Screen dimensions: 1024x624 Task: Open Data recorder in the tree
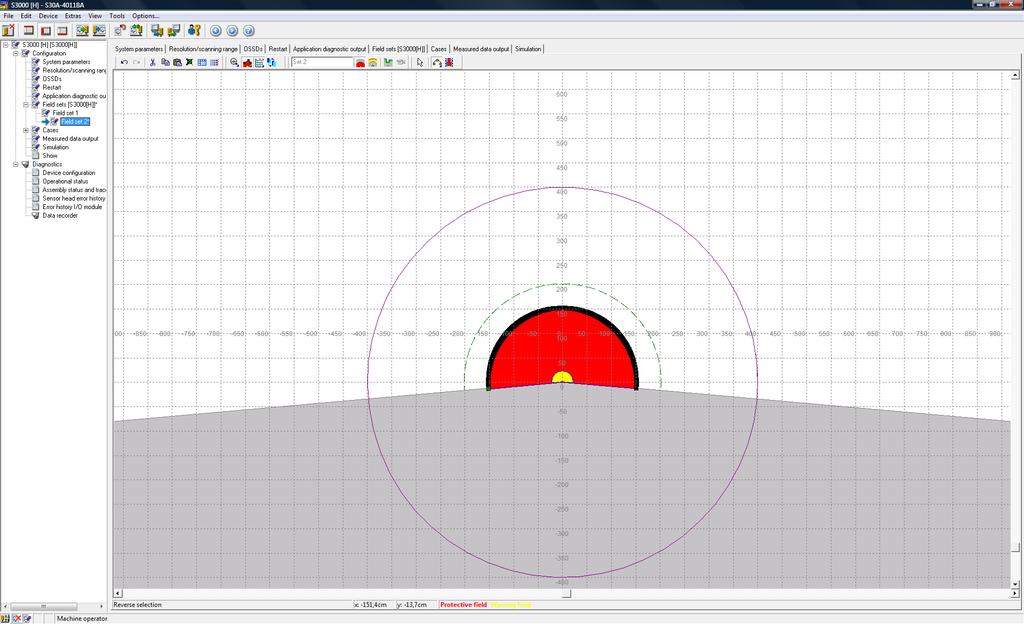(60, 215)
